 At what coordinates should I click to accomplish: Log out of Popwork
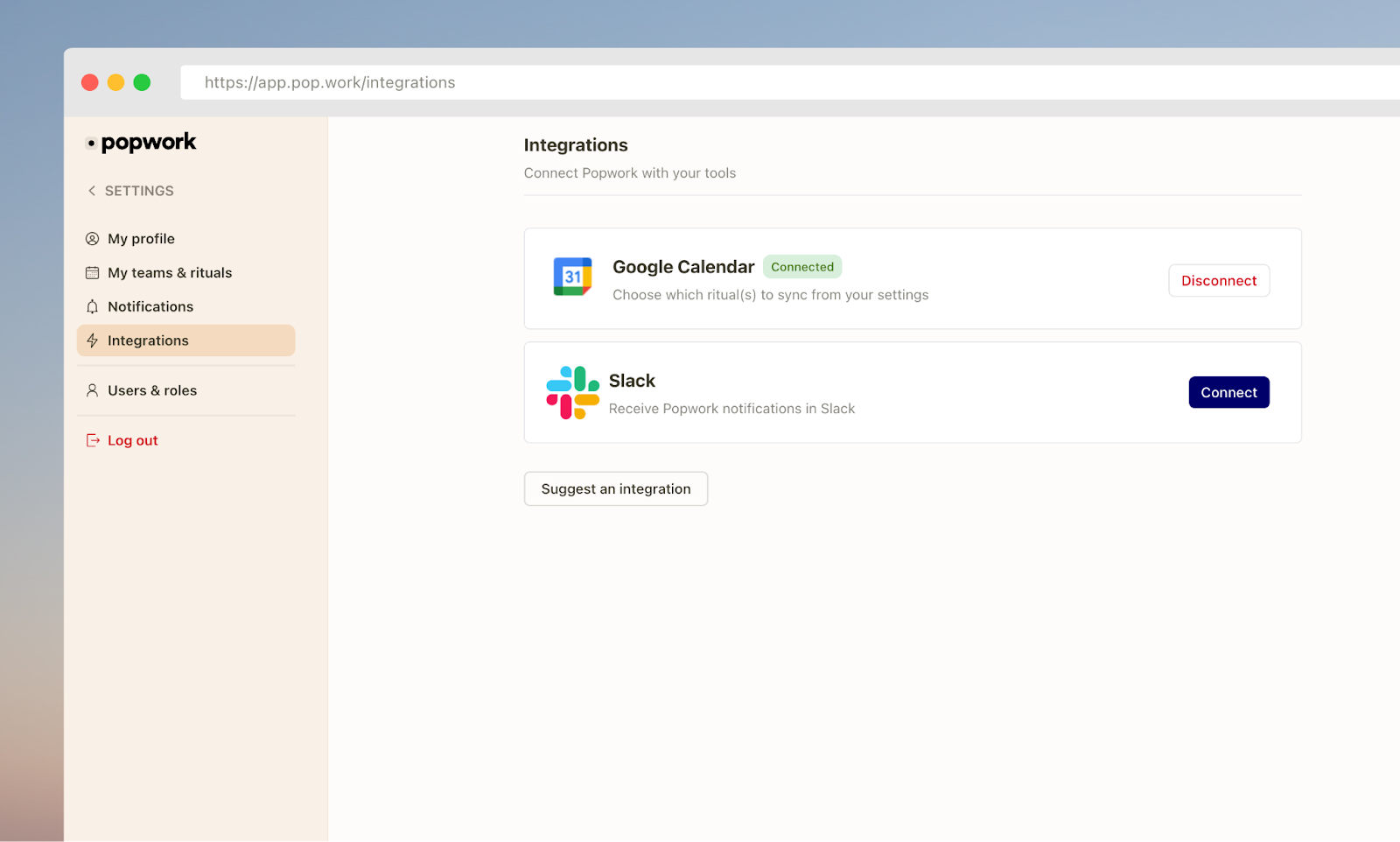pos(132,439)
